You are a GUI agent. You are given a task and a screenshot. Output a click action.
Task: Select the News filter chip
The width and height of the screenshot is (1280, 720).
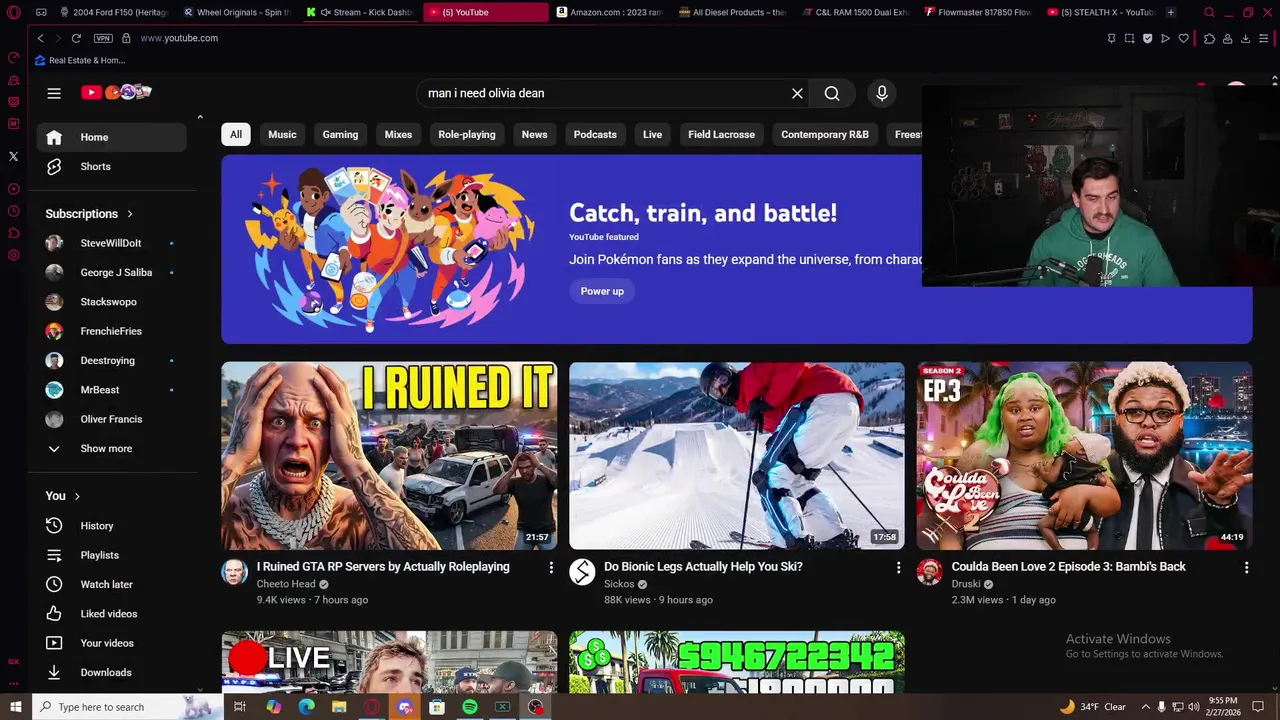click(x=534, y=134)
